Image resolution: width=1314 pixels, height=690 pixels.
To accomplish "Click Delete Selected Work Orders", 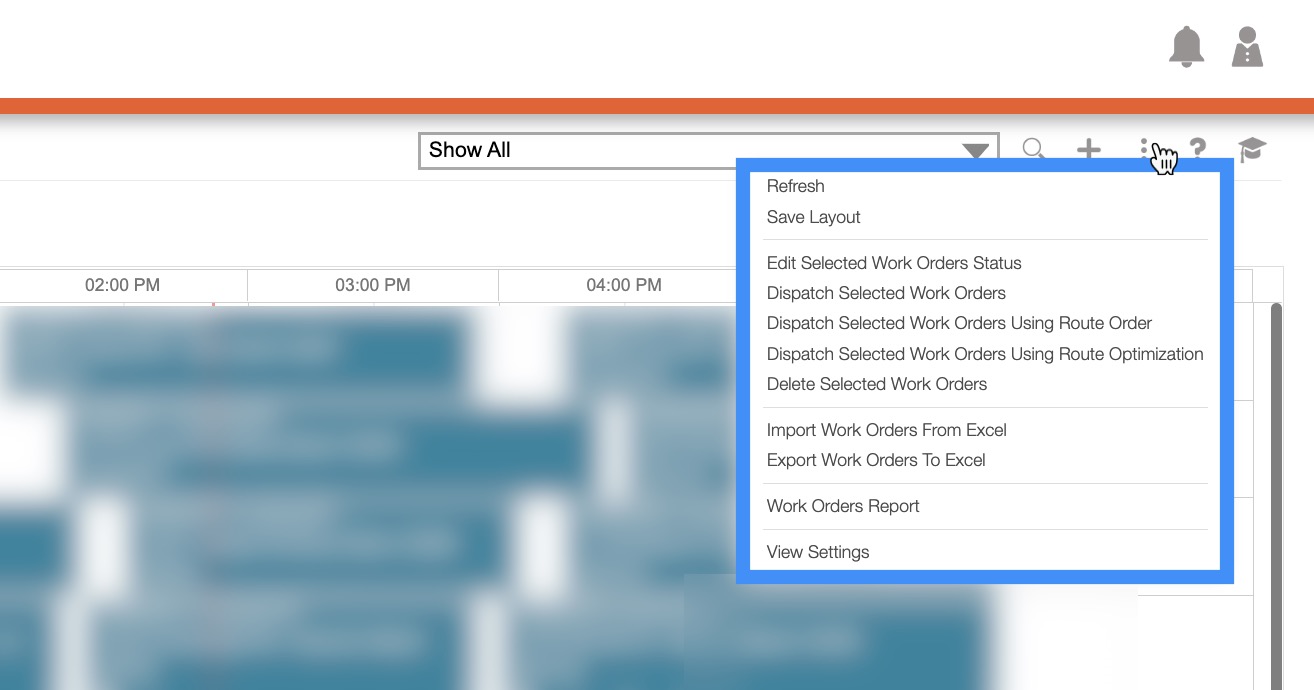I will [876, 384].
